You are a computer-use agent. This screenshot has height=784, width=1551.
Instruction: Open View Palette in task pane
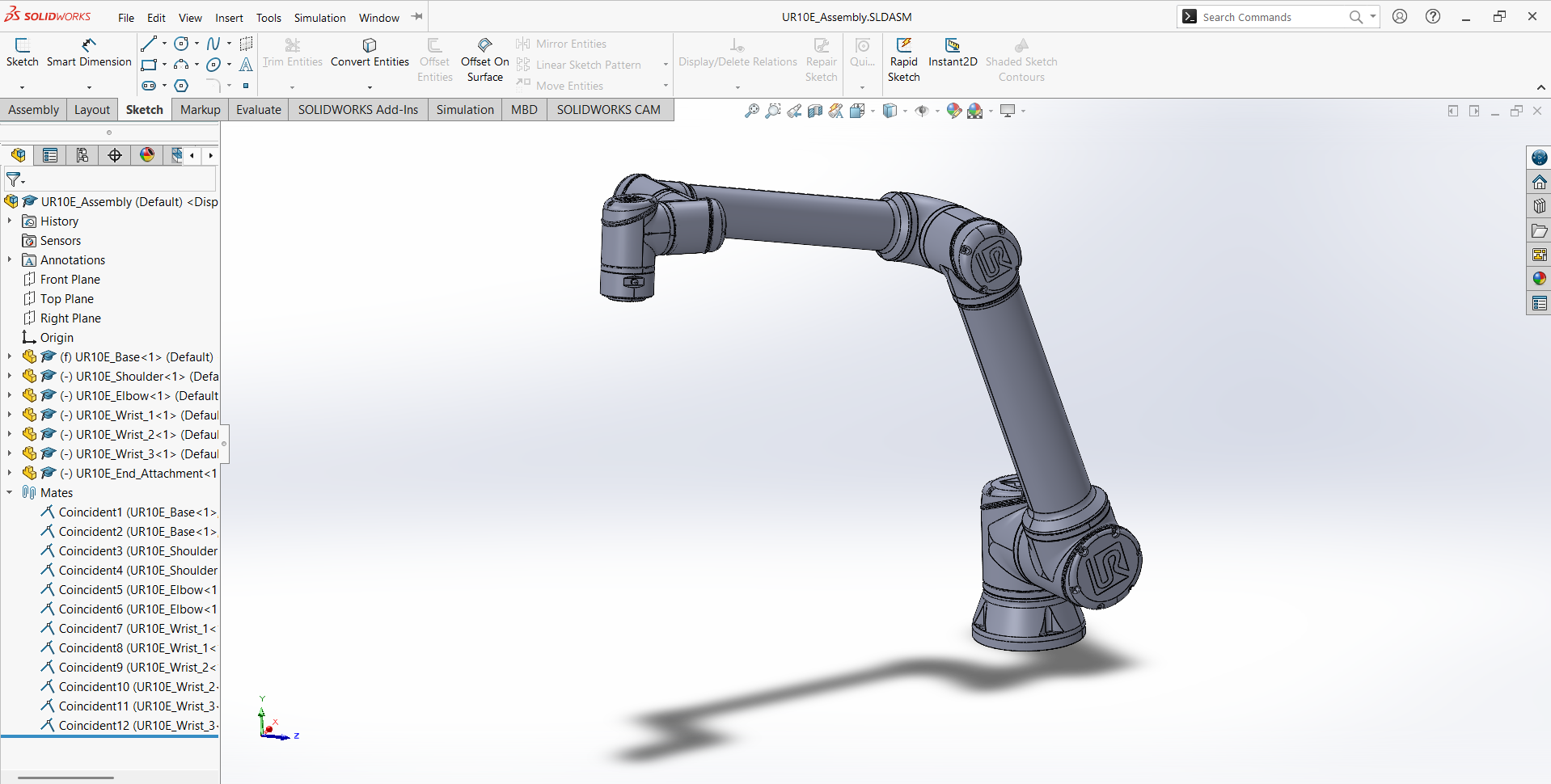1540,255
